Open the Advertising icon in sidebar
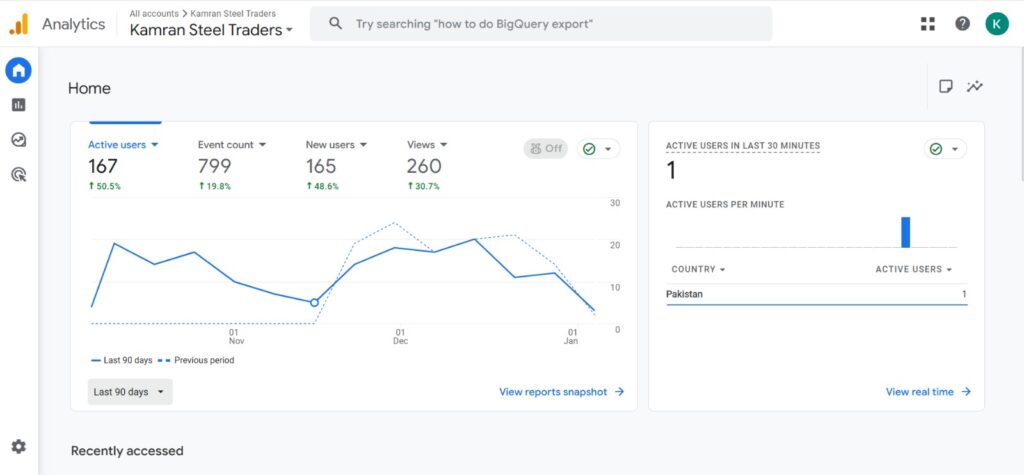 [x=18, y=174]
